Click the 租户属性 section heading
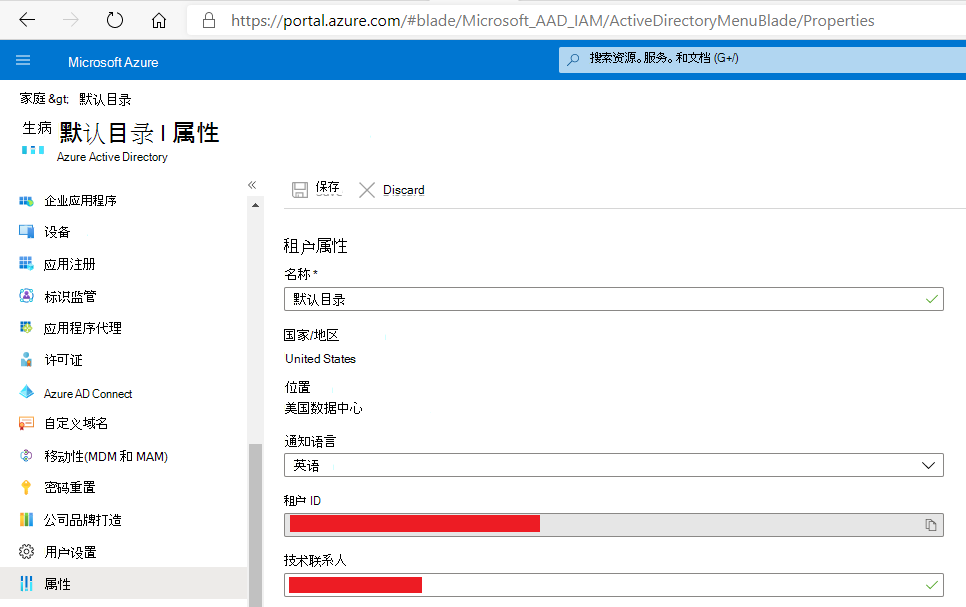966x607 pixels. [315, 246]
